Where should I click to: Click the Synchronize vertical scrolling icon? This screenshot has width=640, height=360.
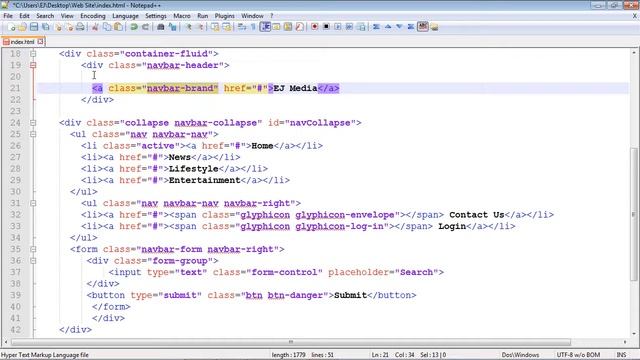click(x=215, y=27)
